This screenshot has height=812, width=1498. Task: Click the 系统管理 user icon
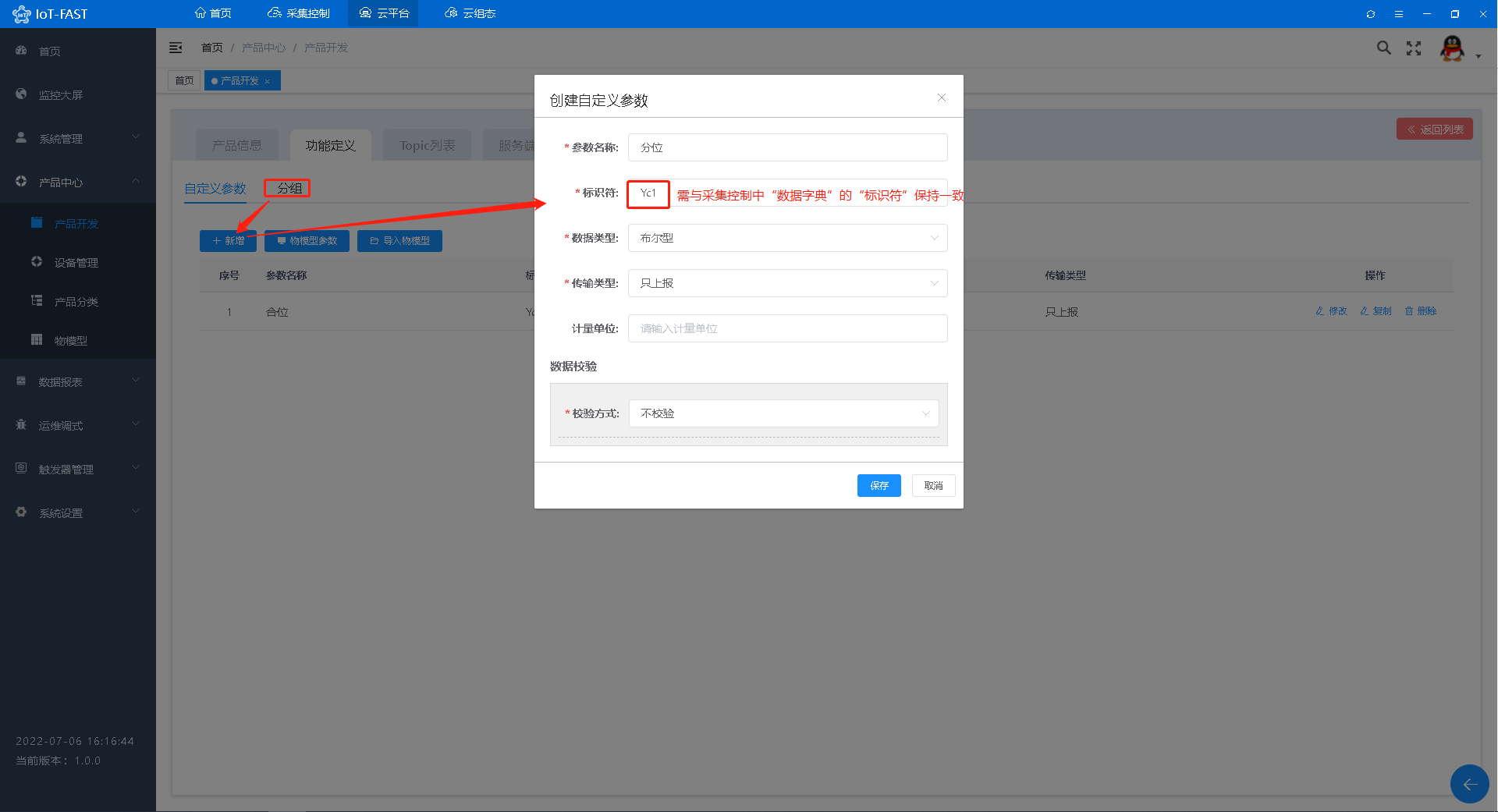21,137
